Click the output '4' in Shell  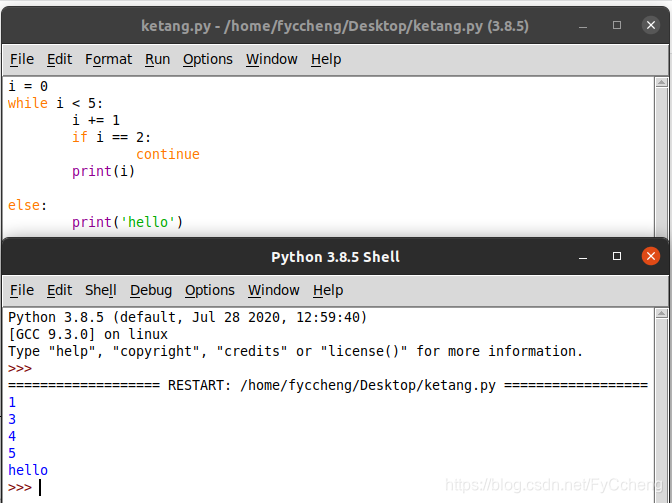pyautogui.click(x=12, y=436)
